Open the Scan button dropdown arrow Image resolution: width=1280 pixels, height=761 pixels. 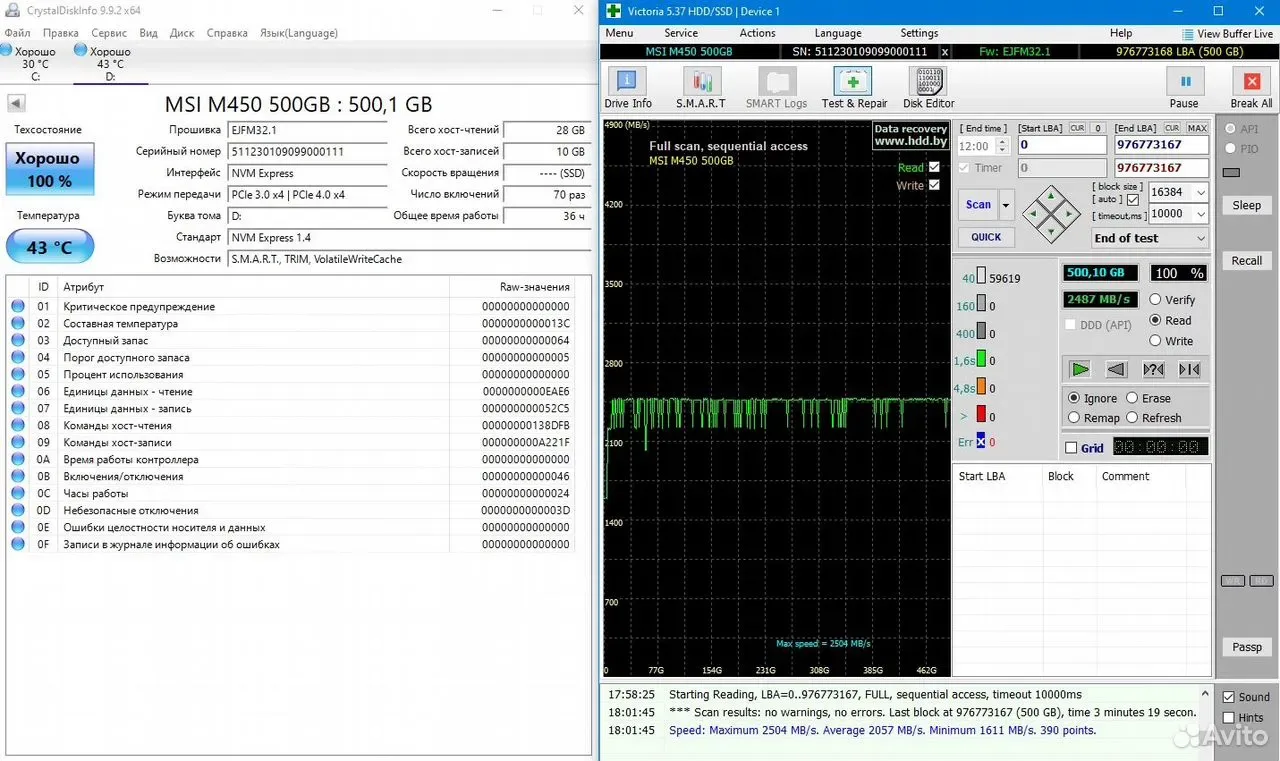pyautogui.click(x=1006, y=205)
